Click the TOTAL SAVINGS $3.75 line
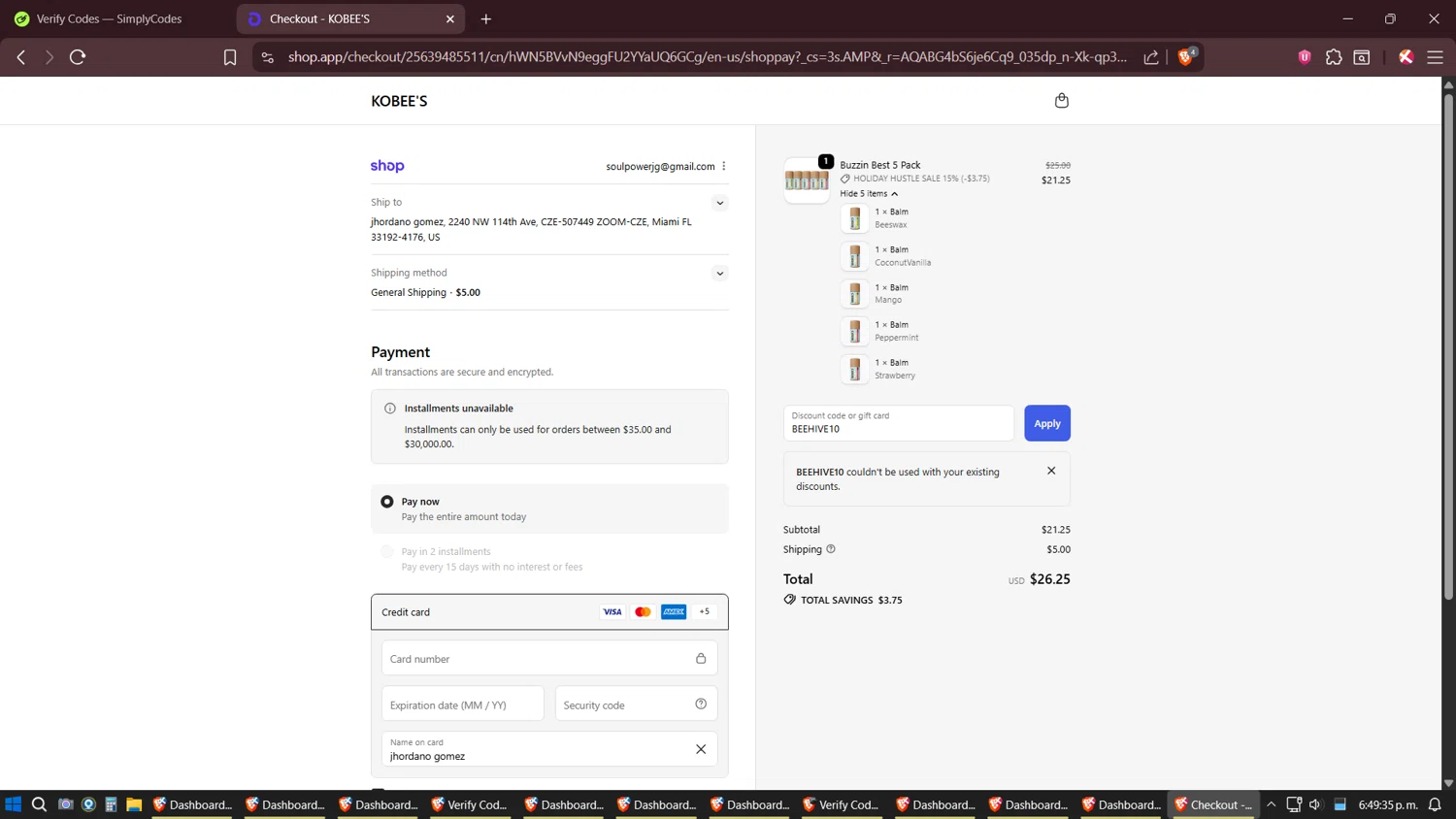The image size is (1456, 819). pyautogui.click(x=844, y=600)
